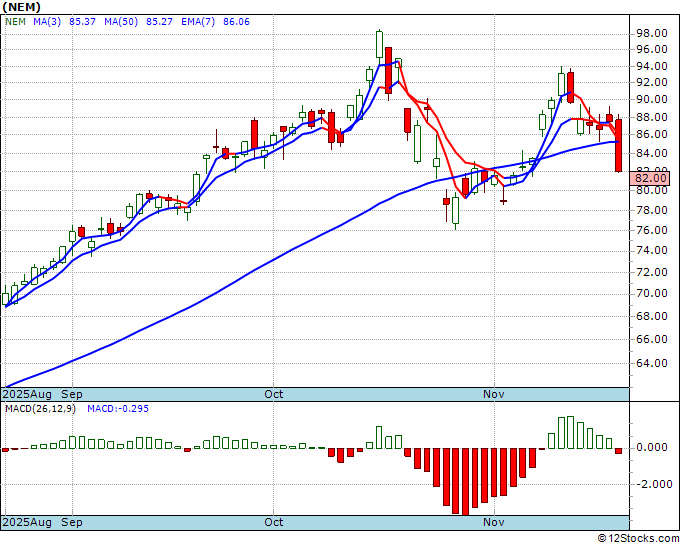Click the 86.06 EMA(7) value
Viewport: 680px width, 546px height.
click(x=236, y=22)
